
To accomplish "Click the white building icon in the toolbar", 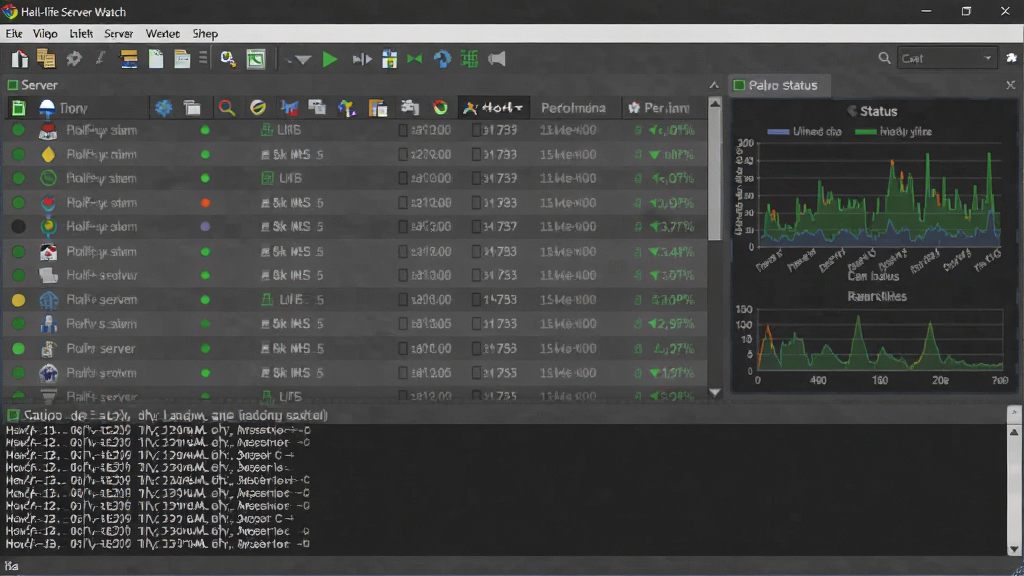I will click(19, 59).
